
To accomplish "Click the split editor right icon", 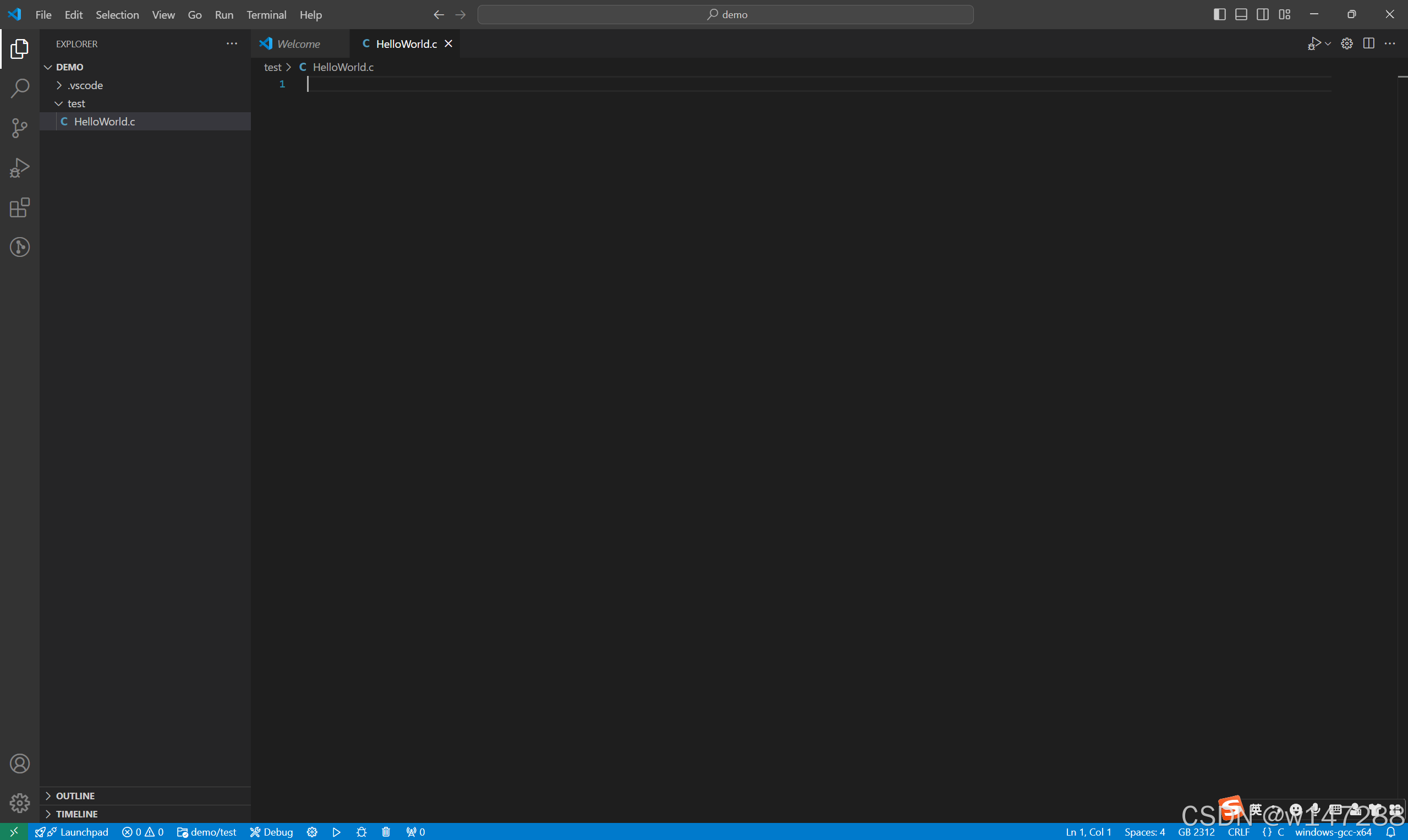I will 1368,43.
